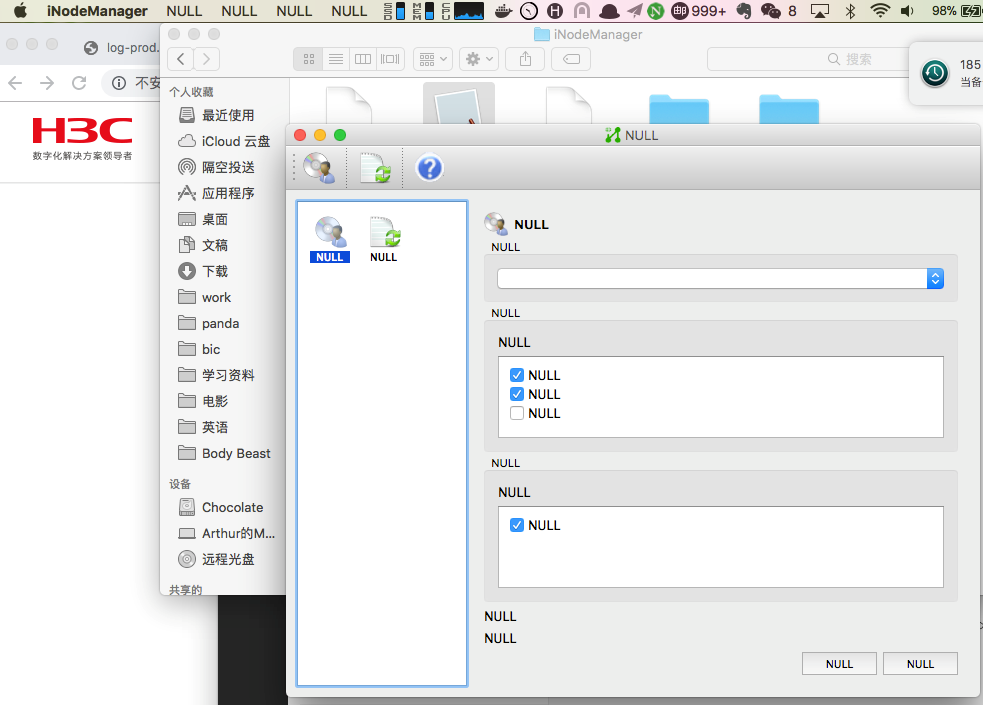
Task: Open 学习资料 folder in Finder sidebar
Action: click(x=226, y=375)
